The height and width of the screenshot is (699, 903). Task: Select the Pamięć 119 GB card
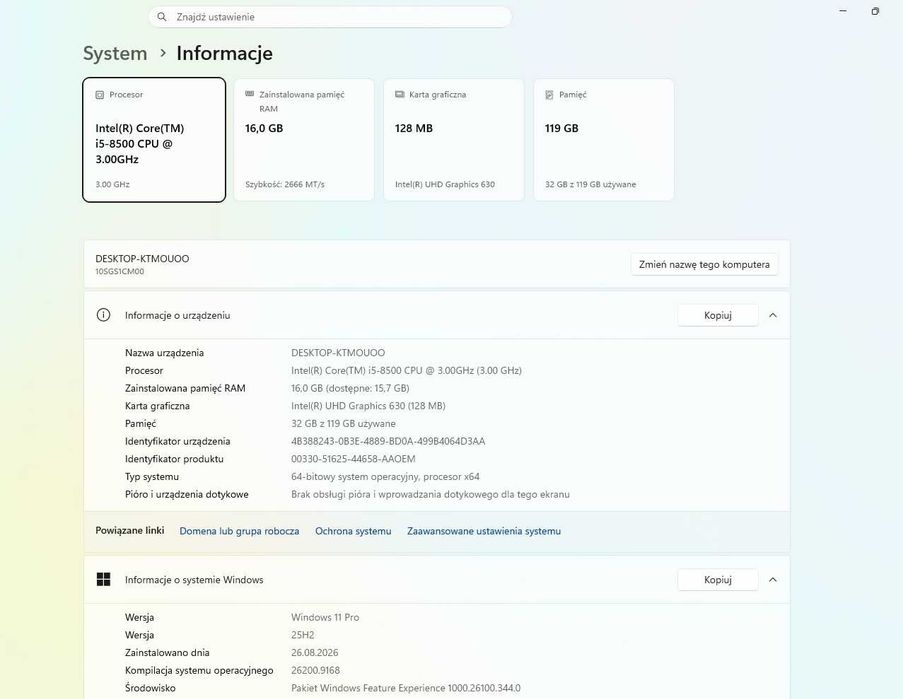(604, 140)
